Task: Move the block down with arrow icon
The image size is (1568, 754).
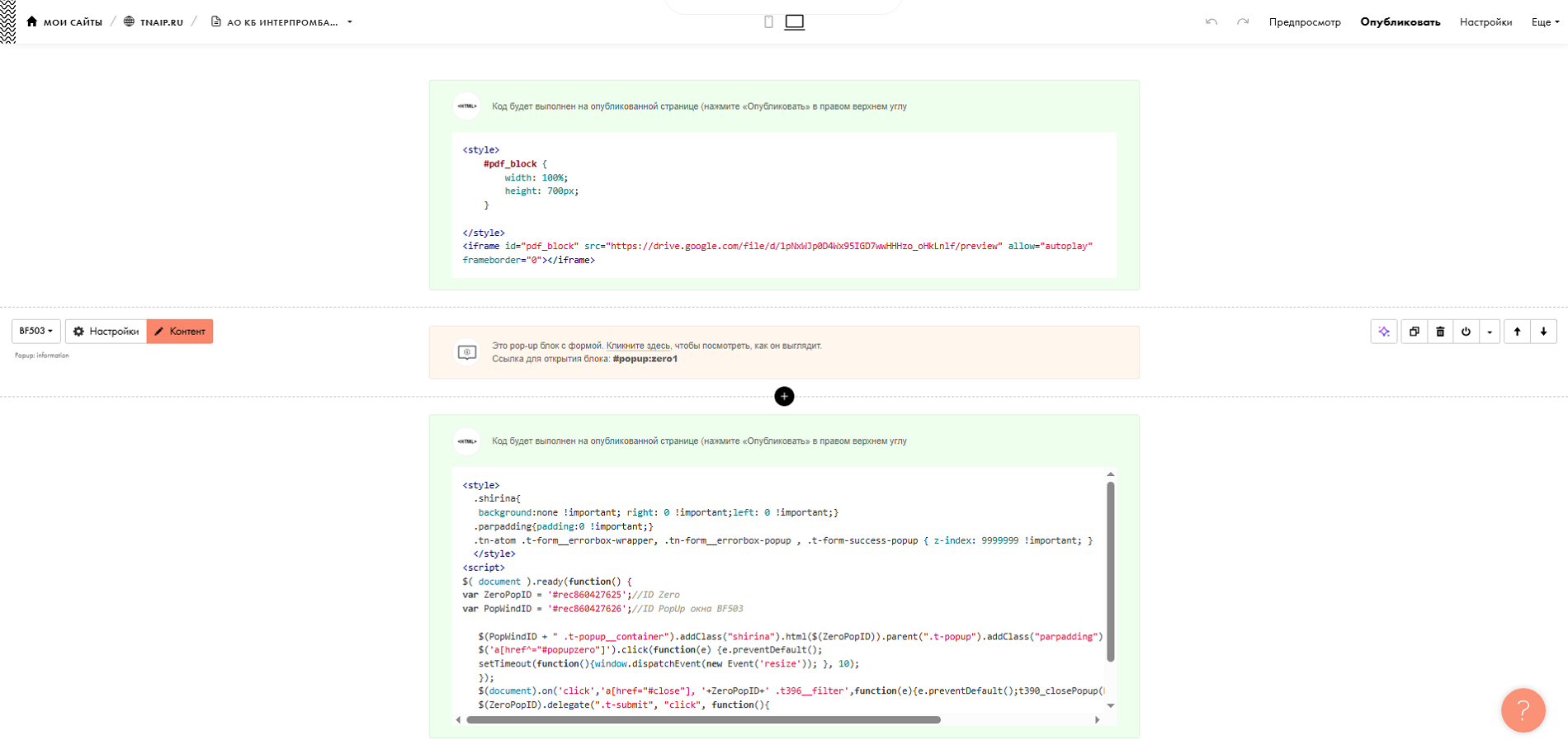Action: pos(1543,332)
